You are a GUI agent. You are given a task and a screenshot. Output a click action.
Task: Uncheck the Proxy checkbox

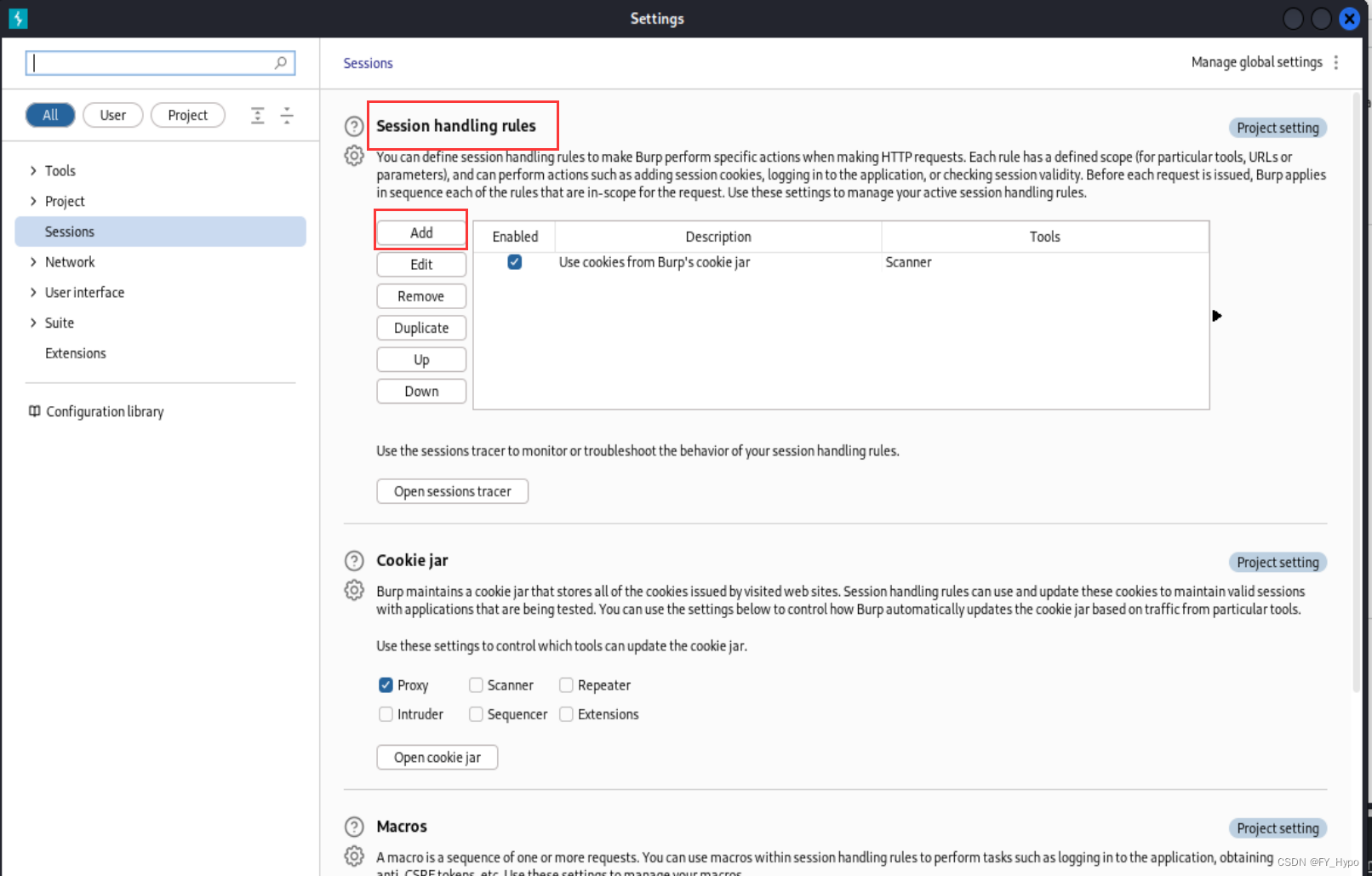point(386,685)
